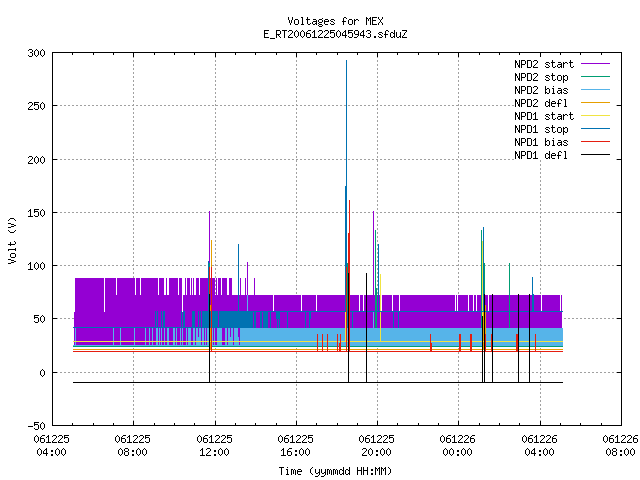The width and height of the screenshot is (640, 480).
Task: Click the x-axis tick label 061225 04:00
Action: pyautogui.click(x=51, y=446)
